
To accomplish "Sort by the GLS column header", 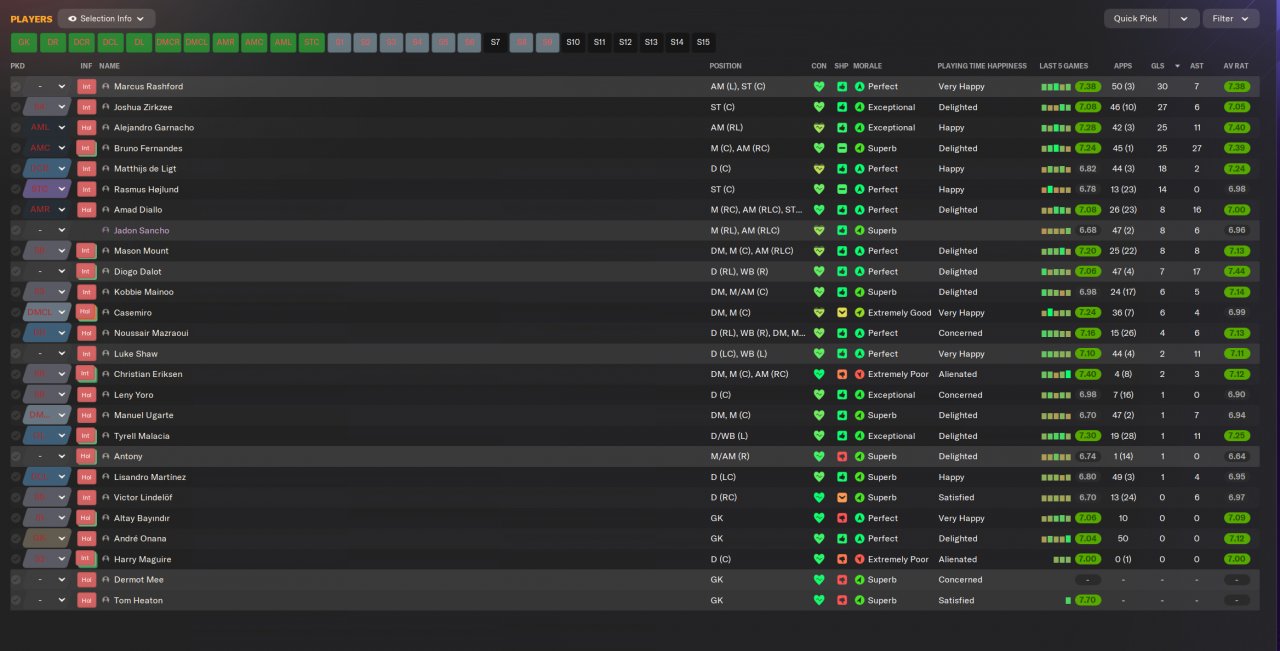I will click(x=1158, y=66).
